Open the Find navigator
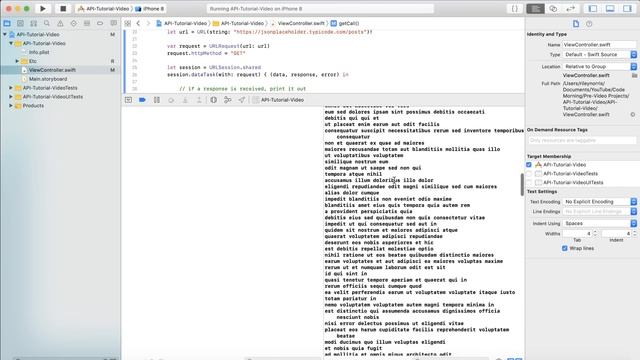This screenshot has width=640, height=360. (47, 24)
